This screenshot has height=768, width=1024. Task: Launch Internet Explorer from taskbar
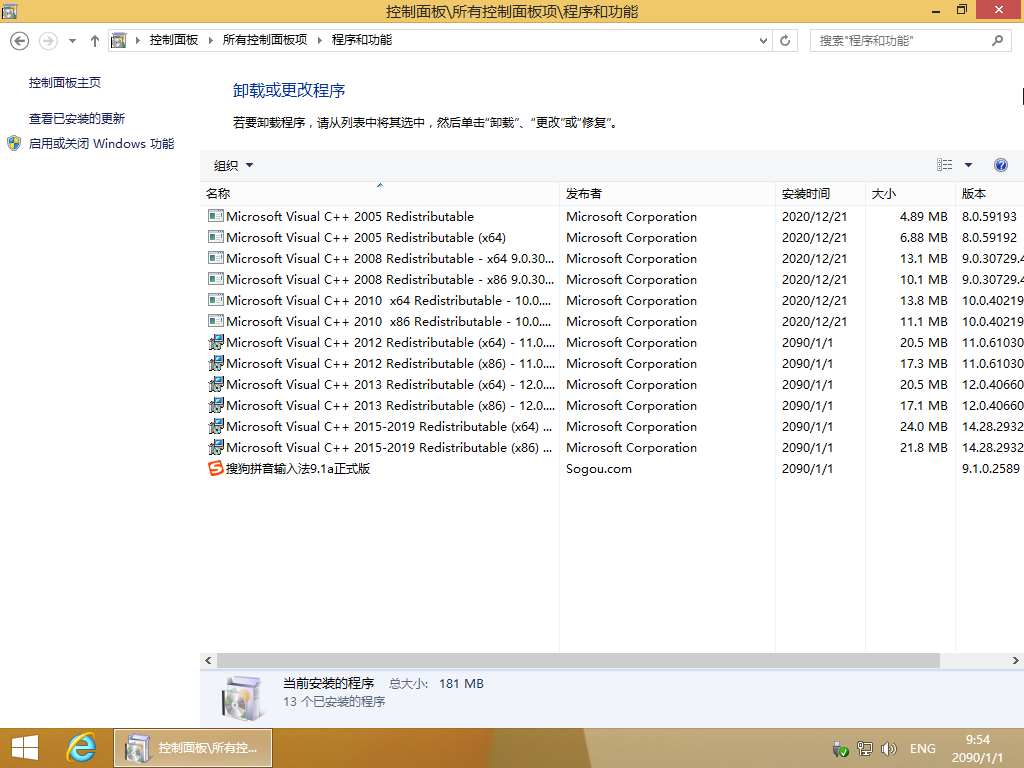coord(81,748)
